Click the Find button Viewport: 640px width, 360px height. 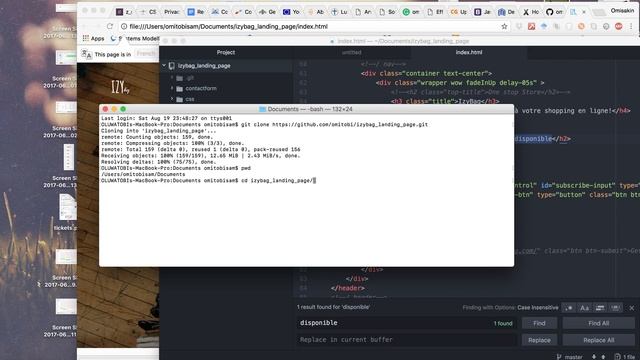(539, 323)
